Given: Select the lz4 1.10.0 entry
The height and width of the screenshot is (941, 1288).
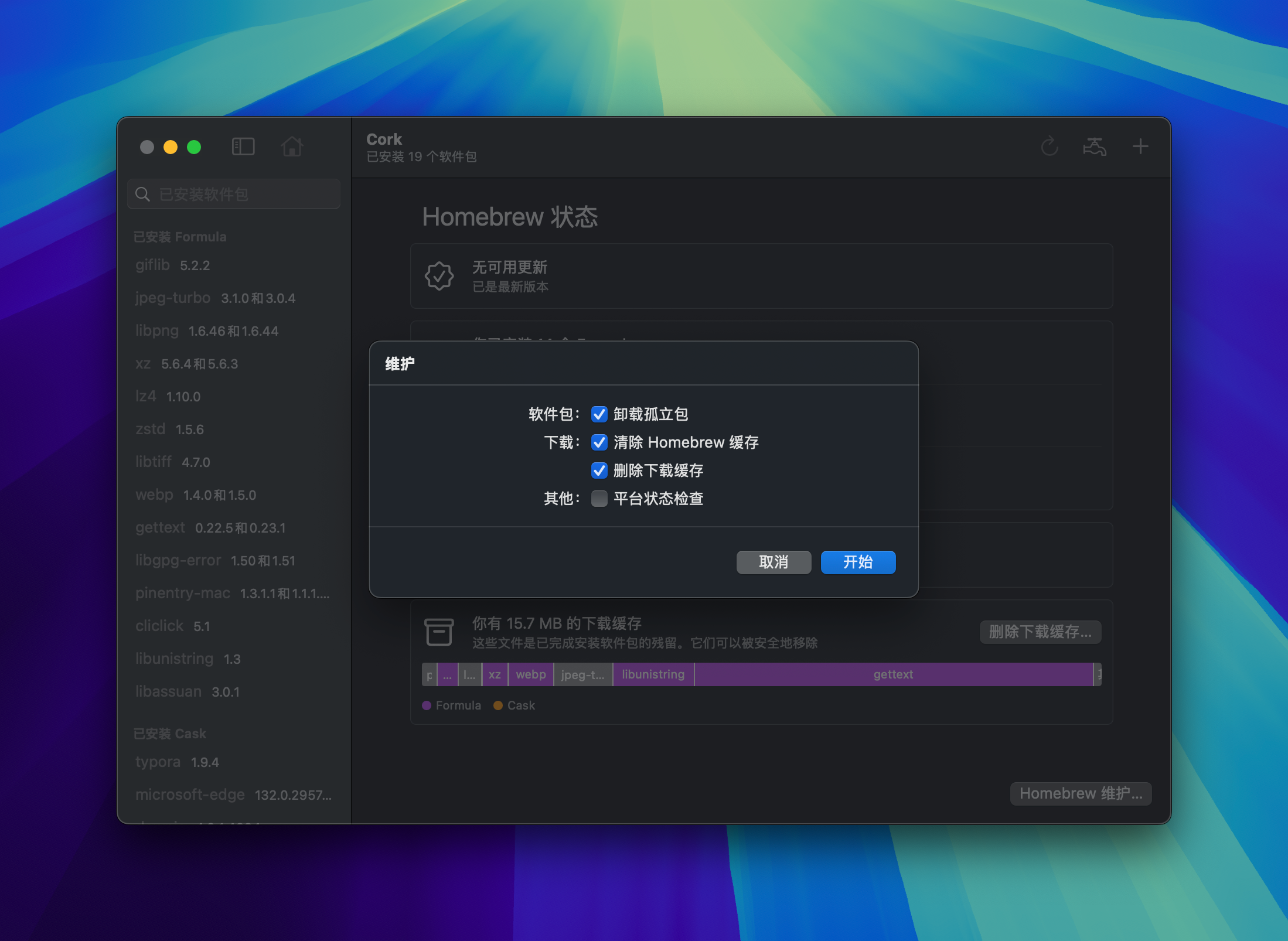Looking at the screenshot, I should [x=234, y=397].
